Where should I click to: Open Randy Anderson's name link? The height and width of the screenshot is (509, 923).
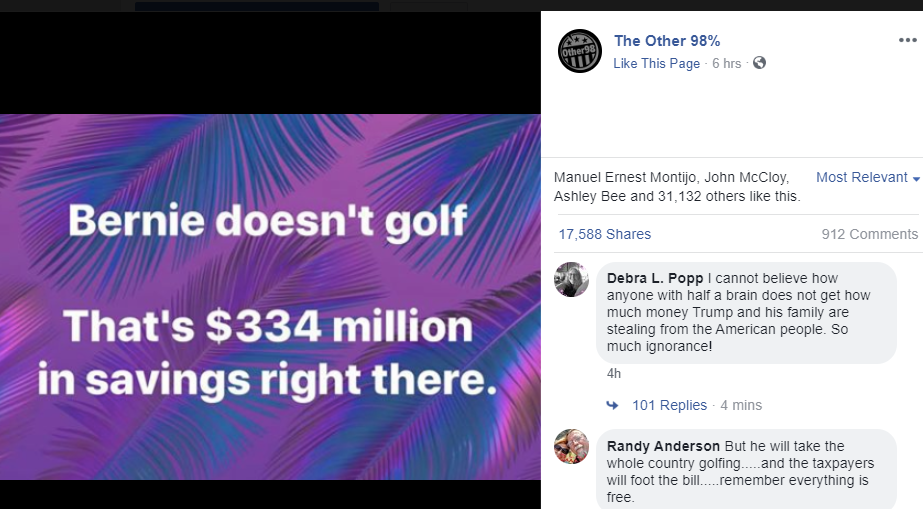coord(663,446)
